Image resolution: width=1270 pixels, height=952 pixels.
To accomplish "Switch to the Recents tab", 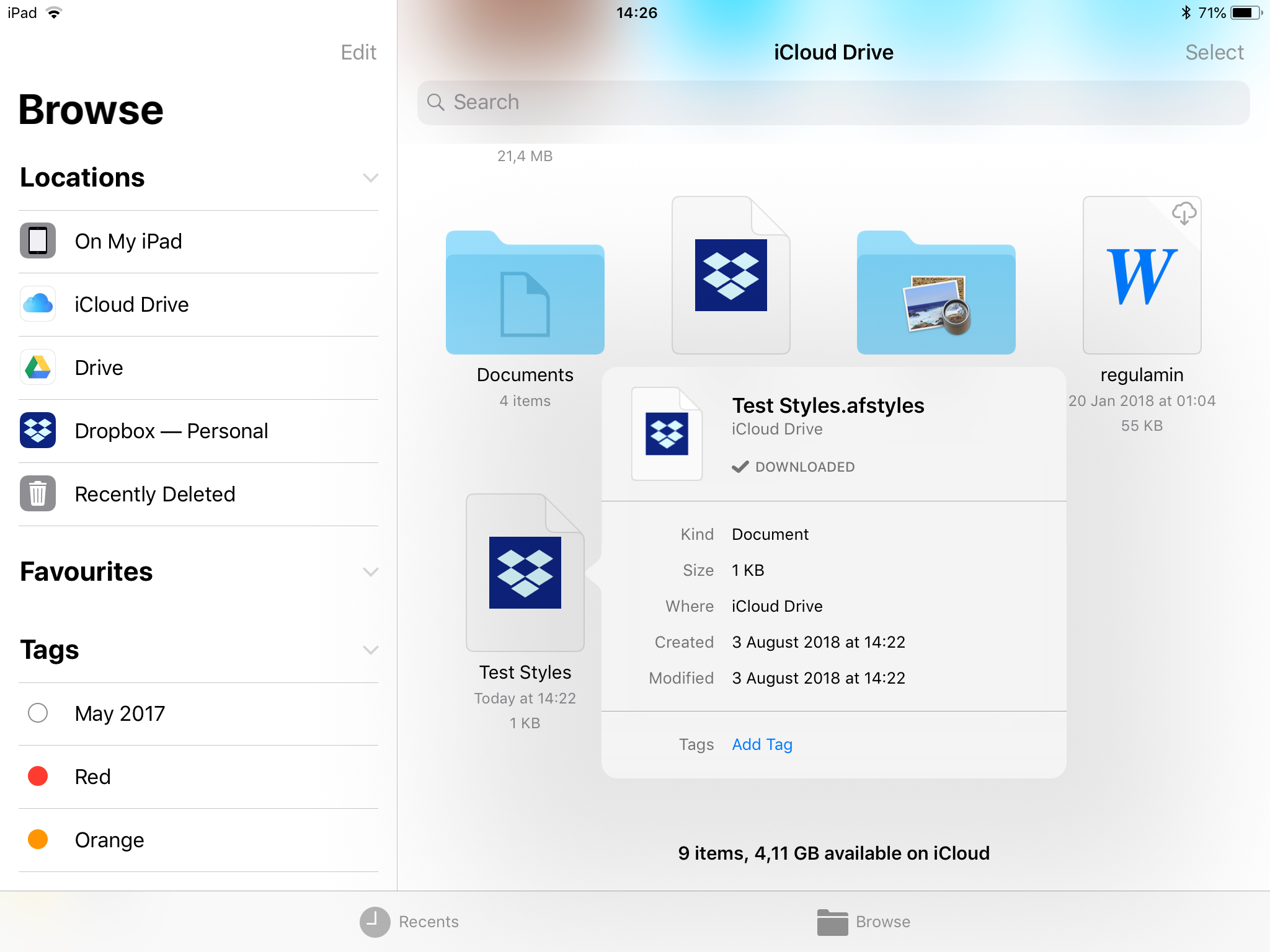I will 409,922.
